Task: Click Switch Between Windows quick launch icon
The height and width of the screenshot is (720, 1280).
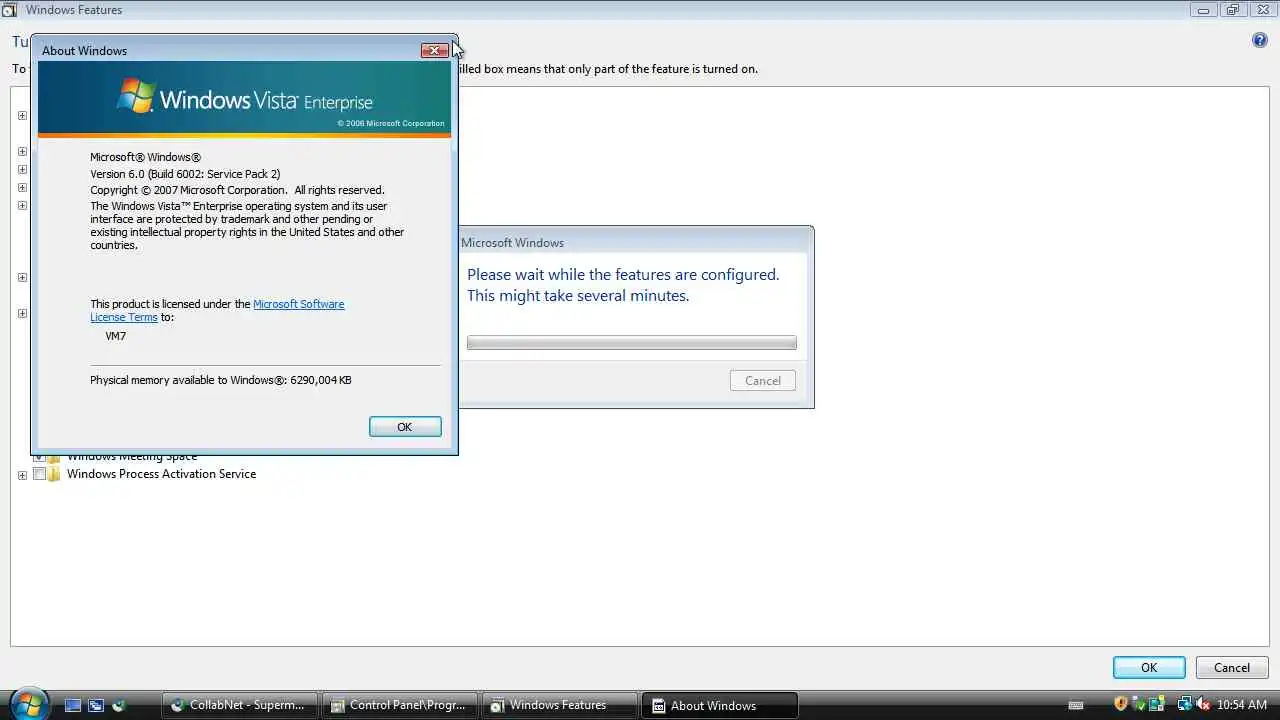Action: [x=96, y=705]
